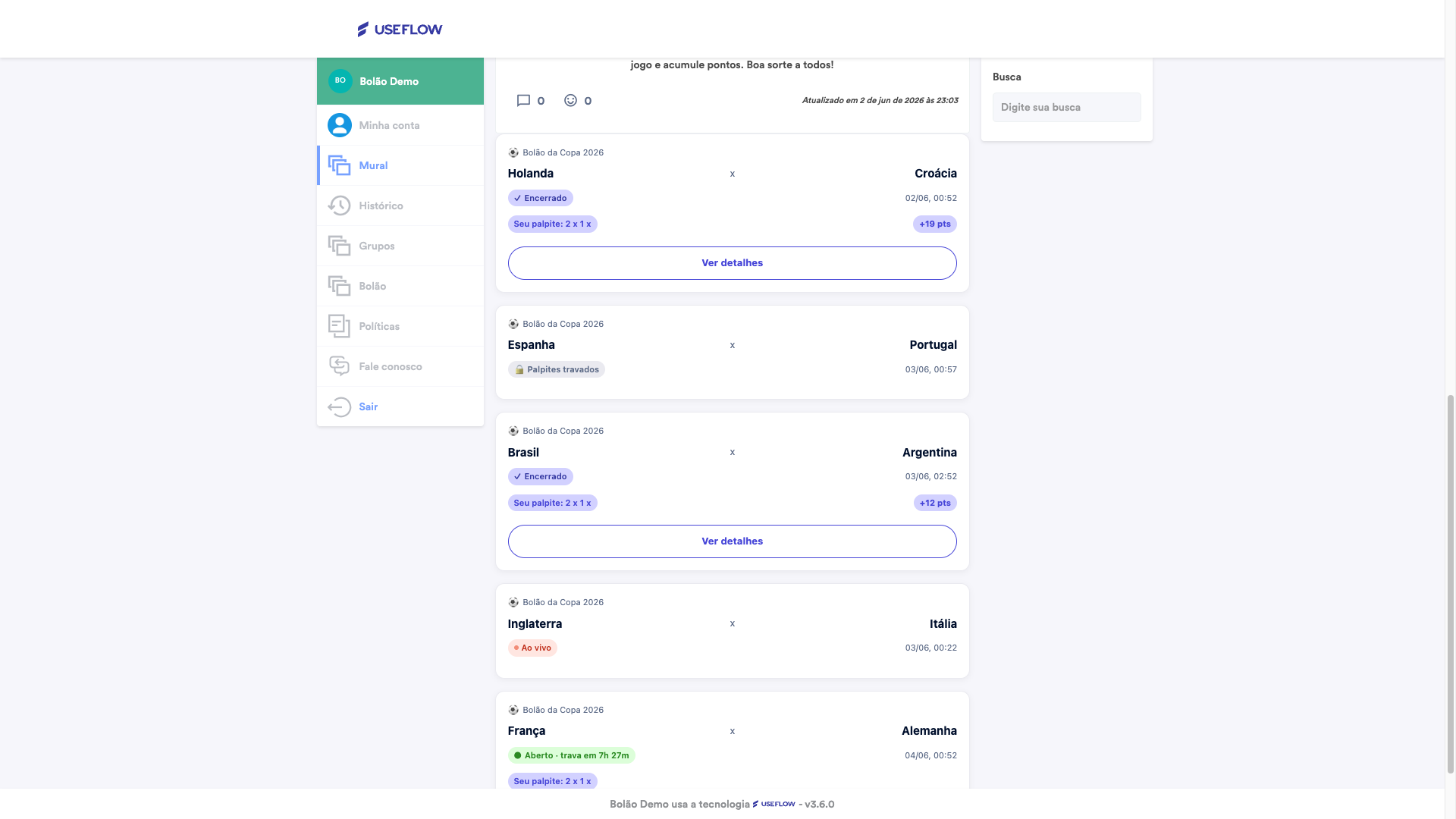This screenshot has height=819, width=1456.
Task: Click team name Espanha
Action: pos(532,345)
